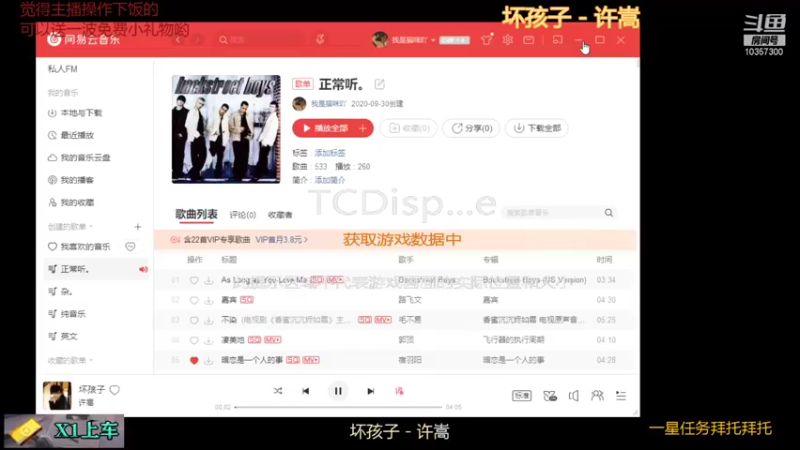The image size is (800, 450).
Task: Click the 收藏(0) button
Action: pyautogui.click(x=409, y=128)
